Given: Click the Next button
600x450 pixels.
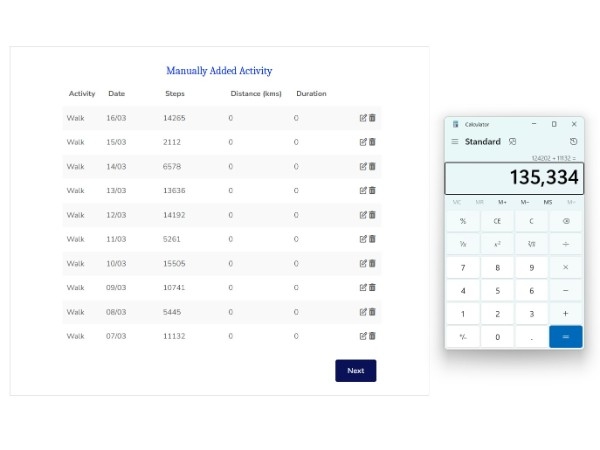Looking at the screenshot, I should coord(355,371).
